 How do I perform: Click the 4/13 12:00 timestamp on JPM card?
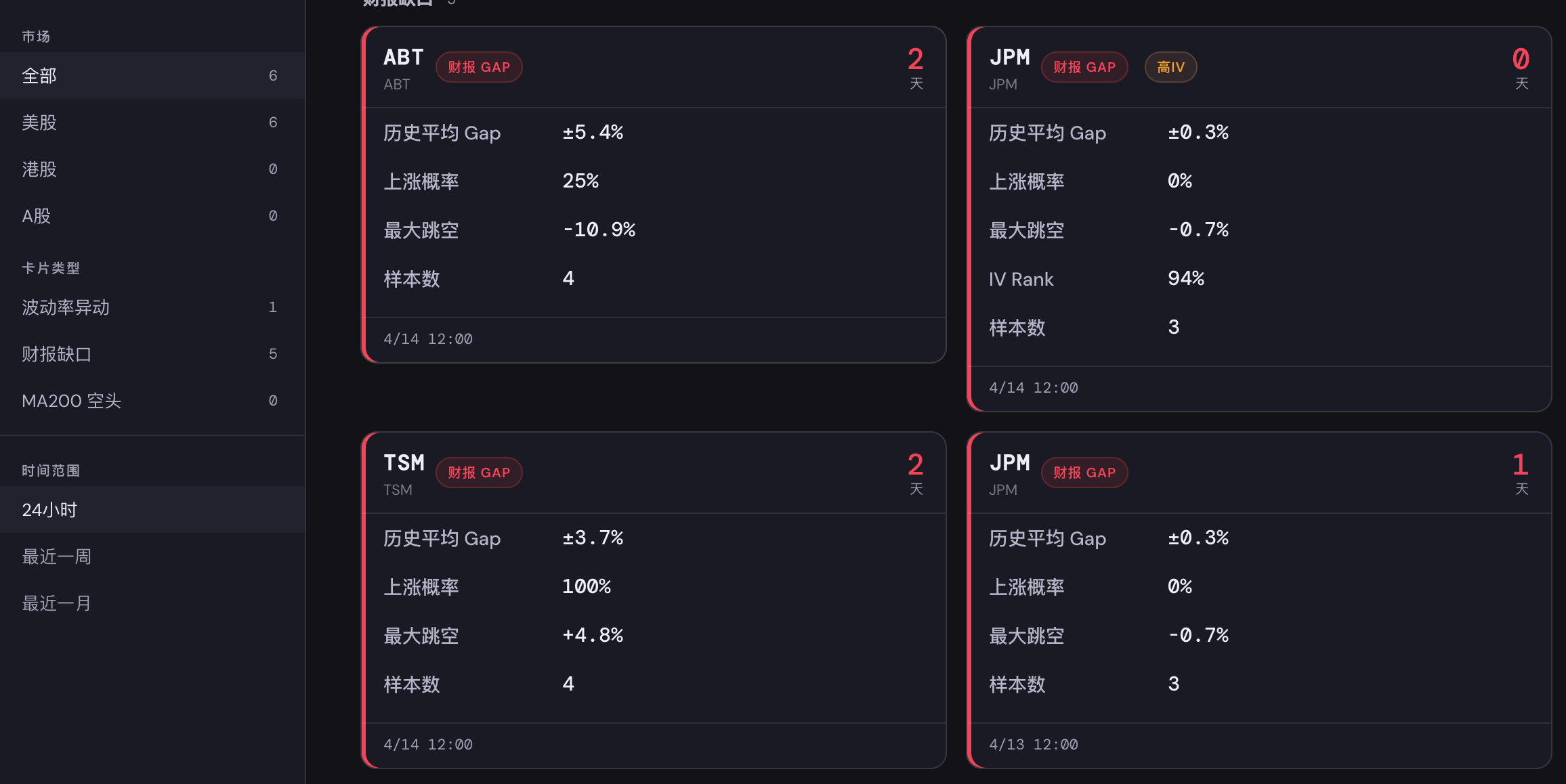[1033, 743]
